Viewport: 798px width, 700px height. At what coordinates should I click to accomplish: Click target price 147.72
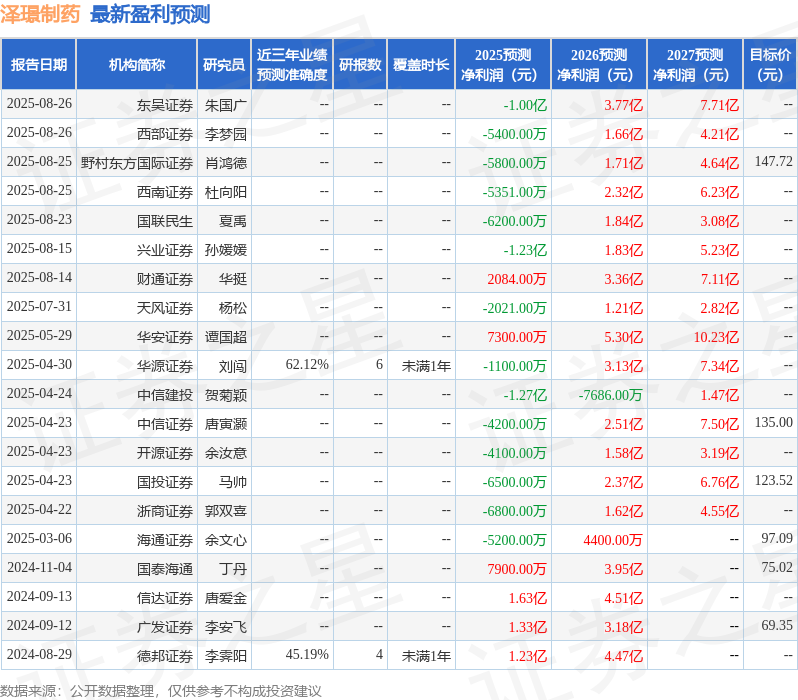(x=774, y=162)
